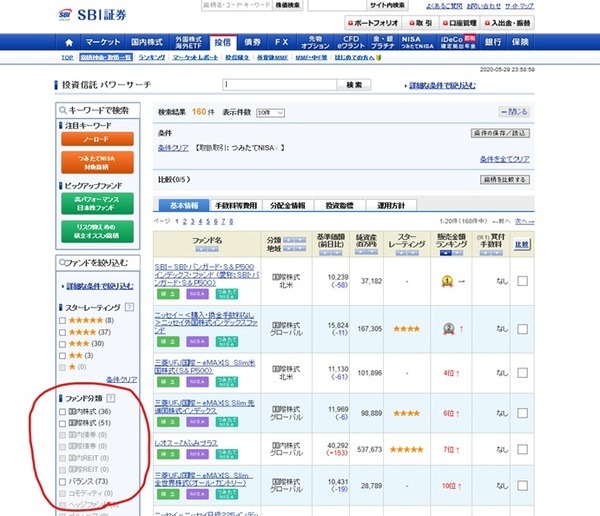Switch to the 分配金情報 tab
The height and width of the screenshot is (516, 600).
pyautogui.click(x=288, y=206)
